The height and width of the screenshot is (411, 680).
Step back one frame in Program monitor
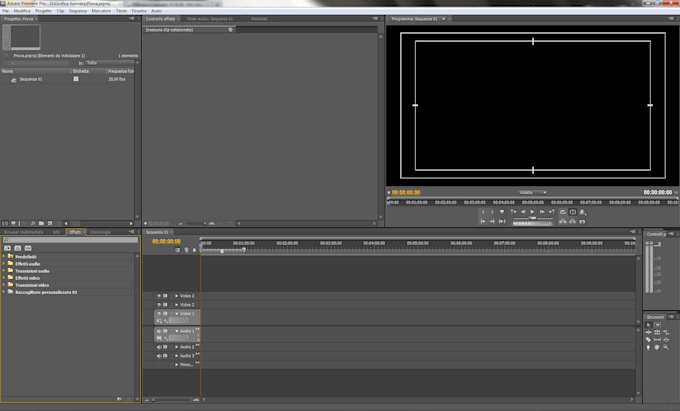click(x=523, y=212)
